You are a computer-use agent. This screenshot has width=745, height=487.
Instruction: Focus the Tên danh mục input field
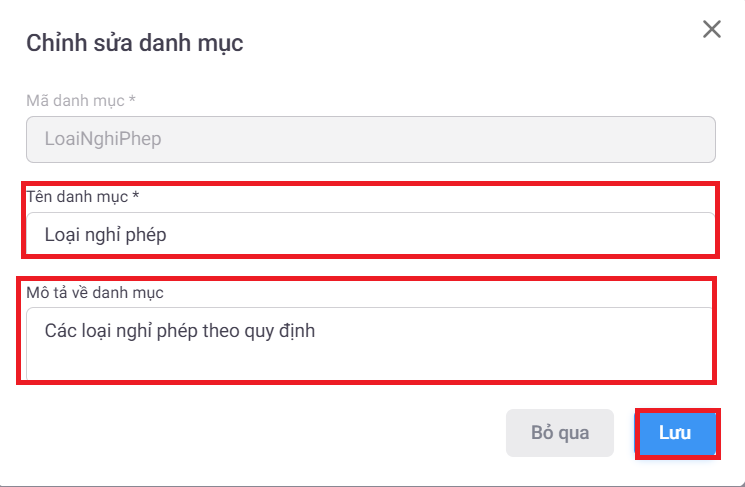coord(370,235)
